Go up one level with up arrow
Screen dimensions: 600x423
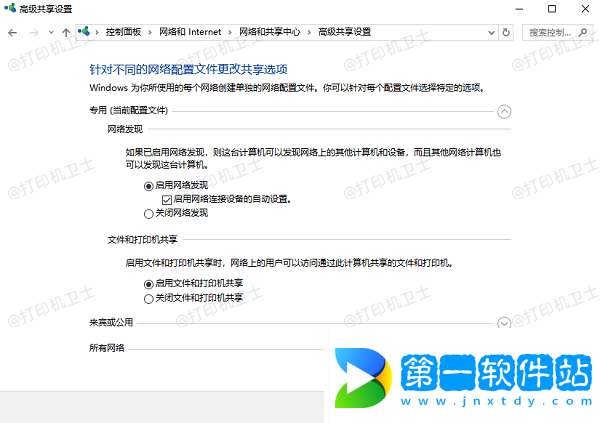pyautogui.click(x=66, y=33)
